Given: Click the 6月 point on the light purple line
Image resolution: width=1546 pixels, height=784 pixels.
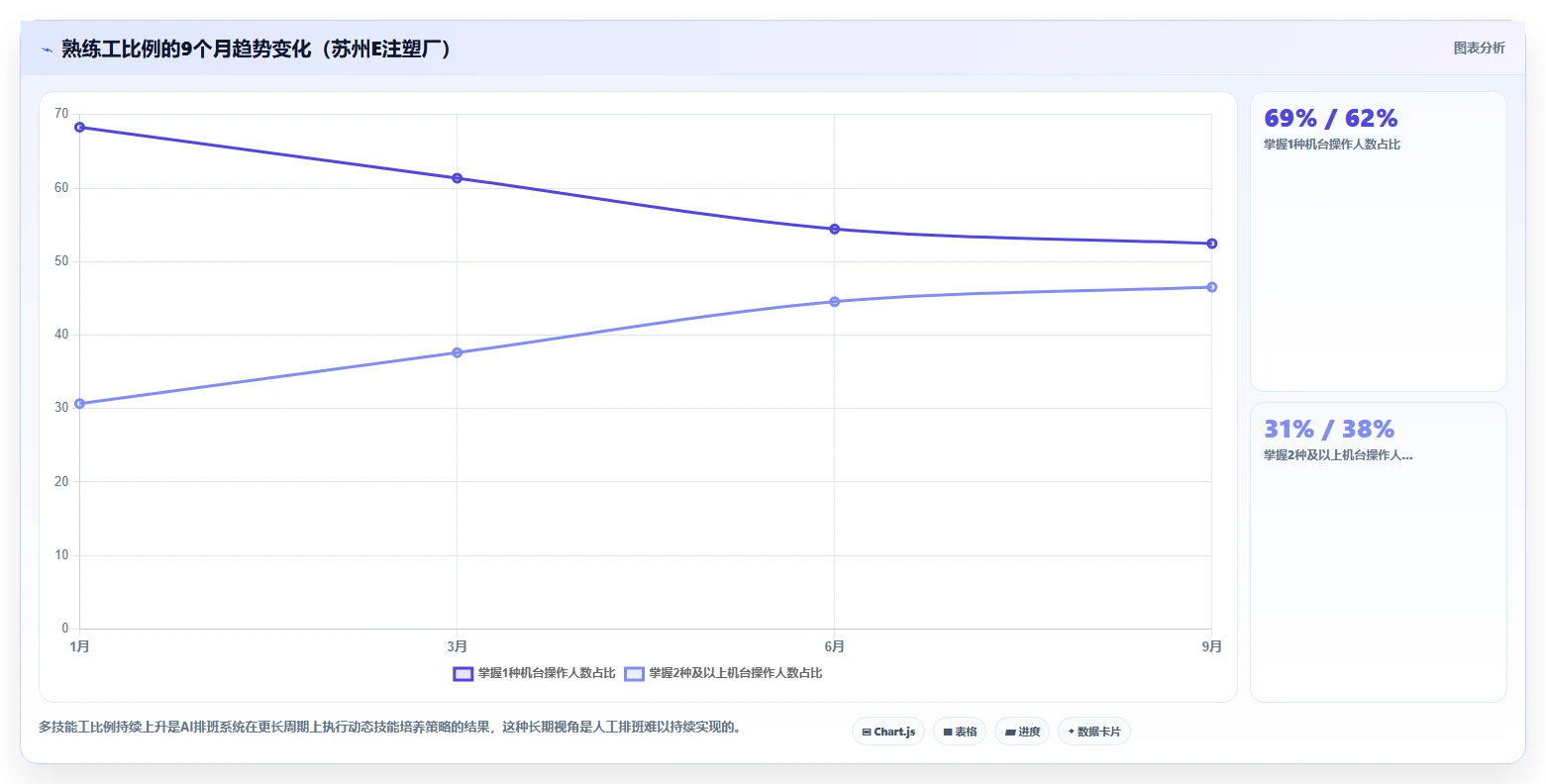Looking at the screenshot, I should [x=834, y=301].
